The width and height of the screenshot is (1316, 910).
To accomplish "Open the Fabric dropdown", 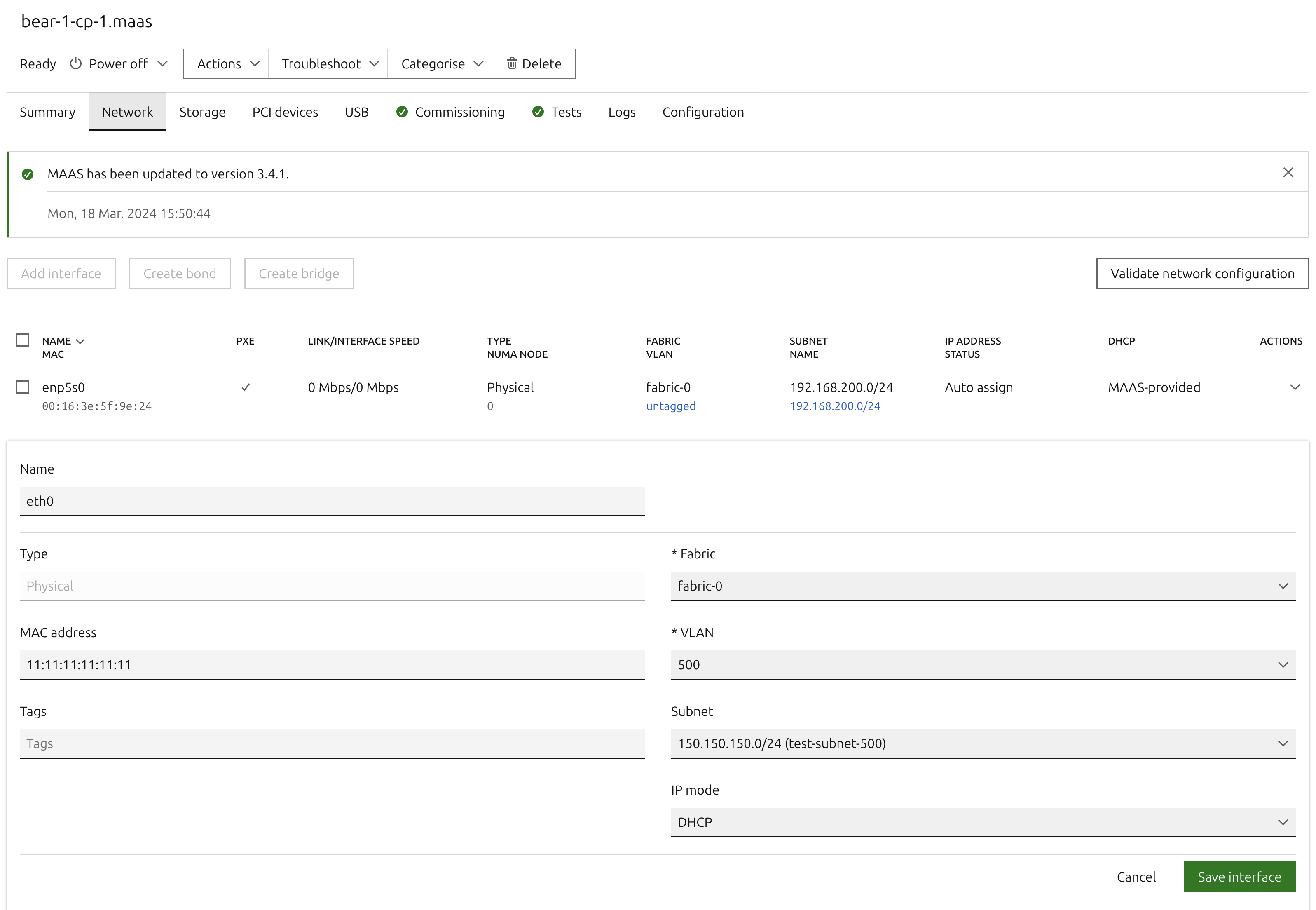I will [x=983, y=586].
